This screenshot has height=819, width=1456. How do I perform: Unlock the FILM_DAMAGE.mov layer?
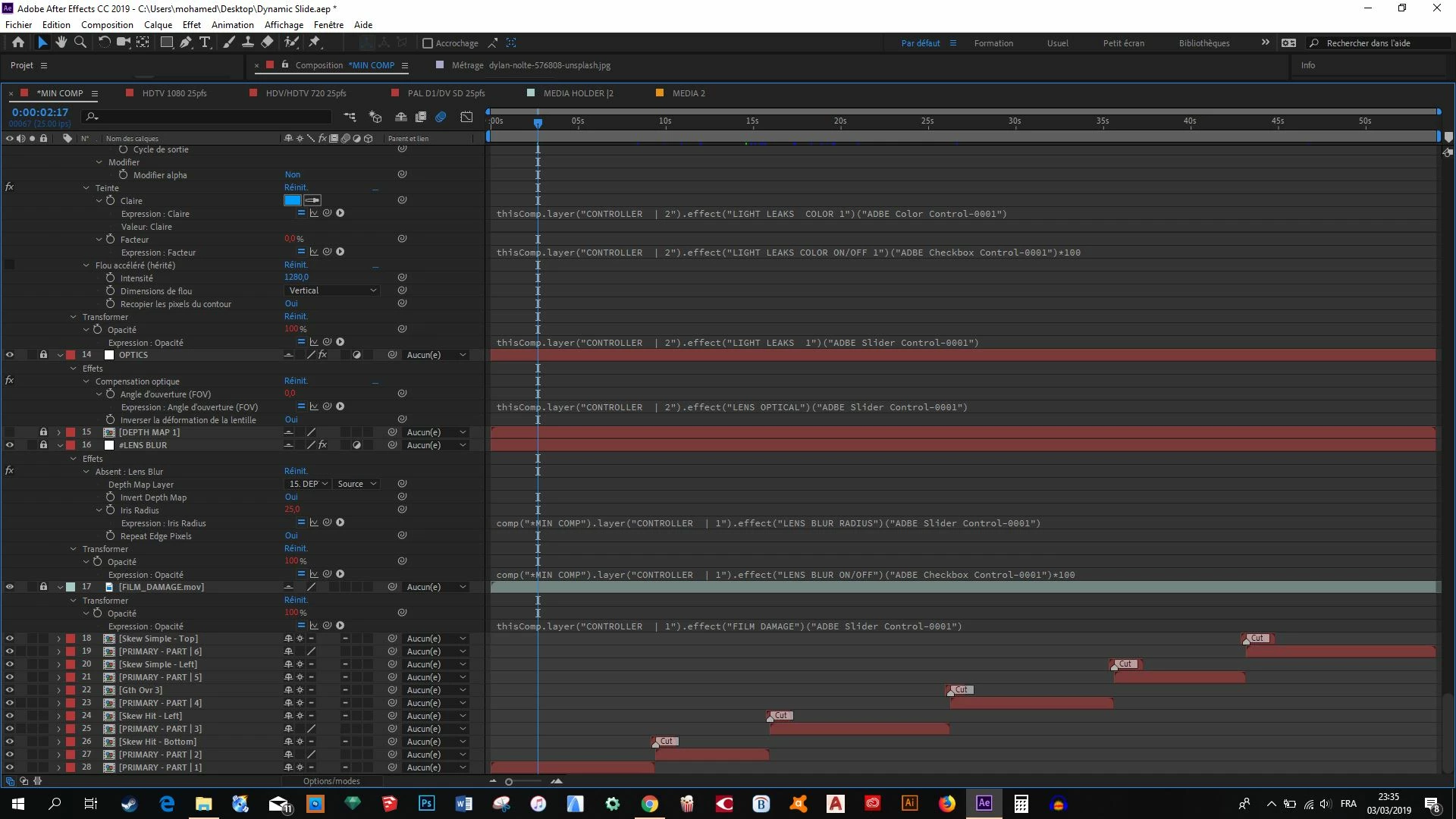coord(43,587)
